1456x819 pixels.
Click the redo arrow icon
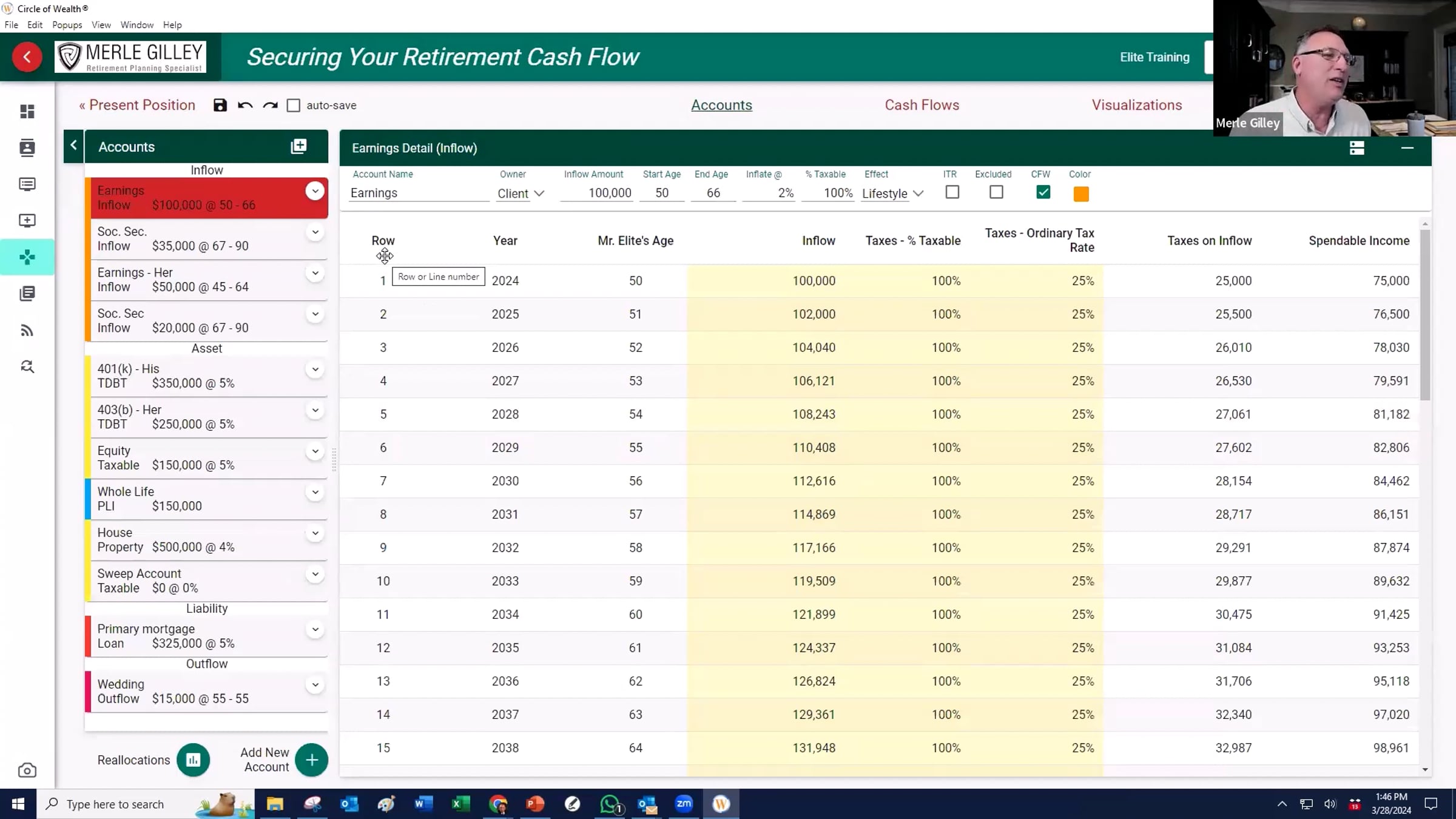[270, 105]
